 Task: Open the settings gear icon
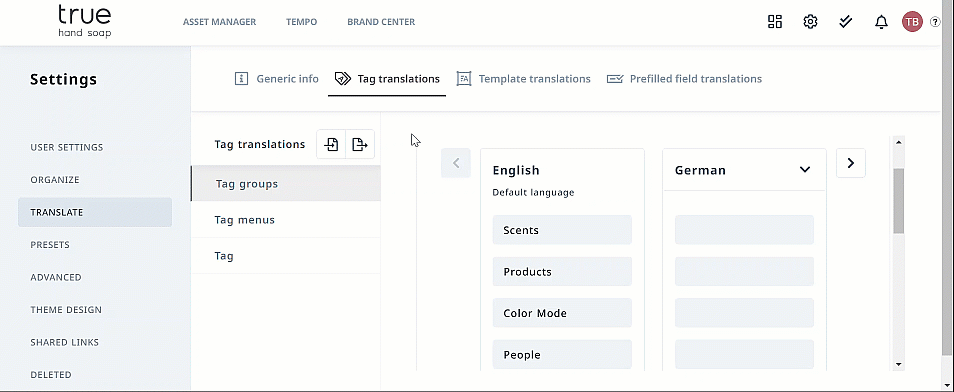coord(810,22)
